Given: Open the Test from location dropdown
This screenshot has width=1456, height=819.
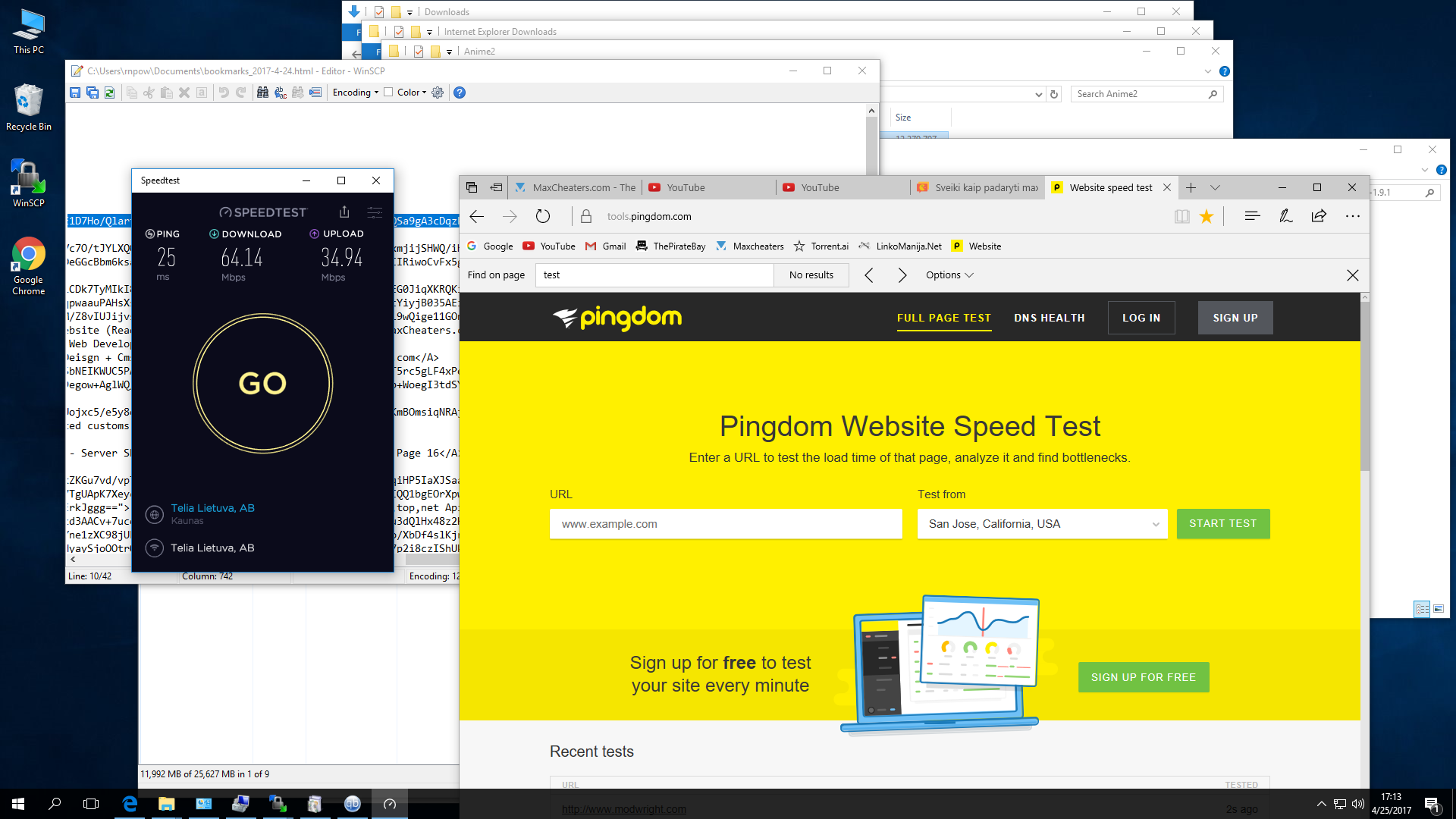Looking at the screenshot, I should pyautogui.click(x=1042, y=524).
